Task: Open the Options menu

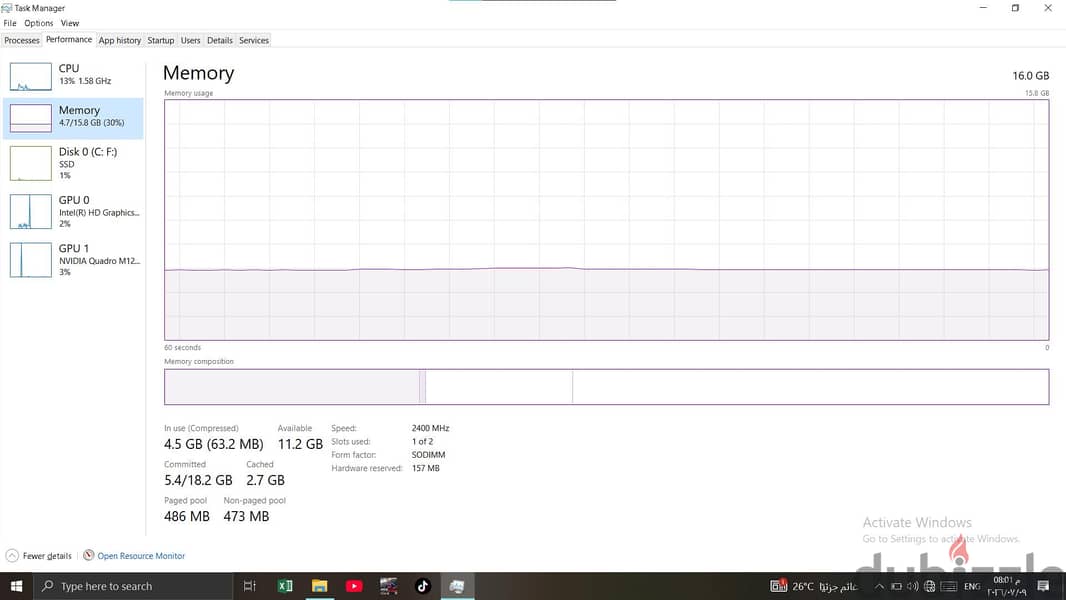Action: (39, 23)
